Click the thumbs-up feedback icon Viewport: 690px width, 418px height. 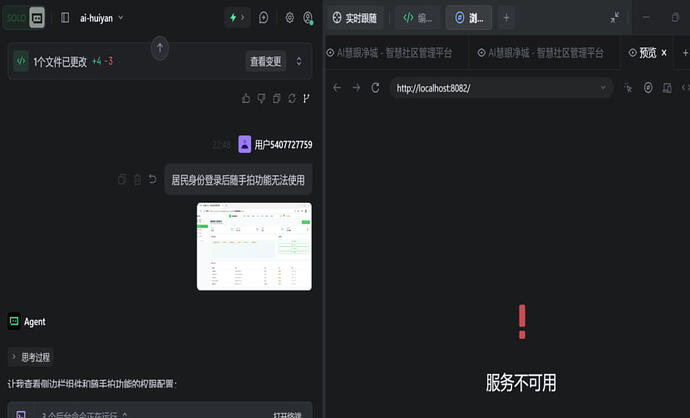tap(246, 99)
